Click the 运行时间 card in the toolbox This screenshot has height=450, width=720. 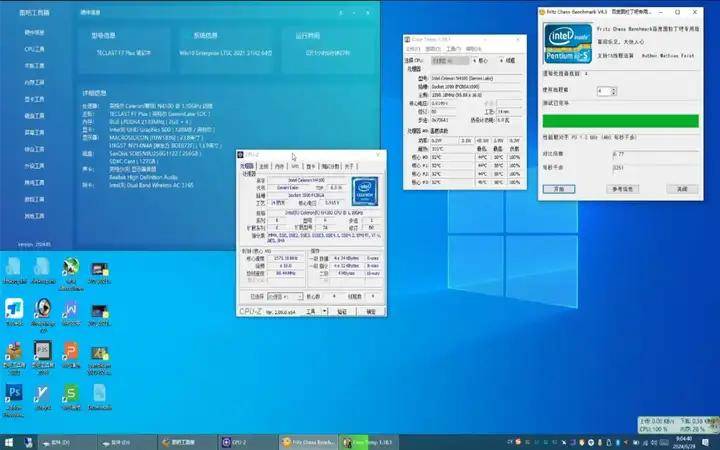(x=328, y=50)
